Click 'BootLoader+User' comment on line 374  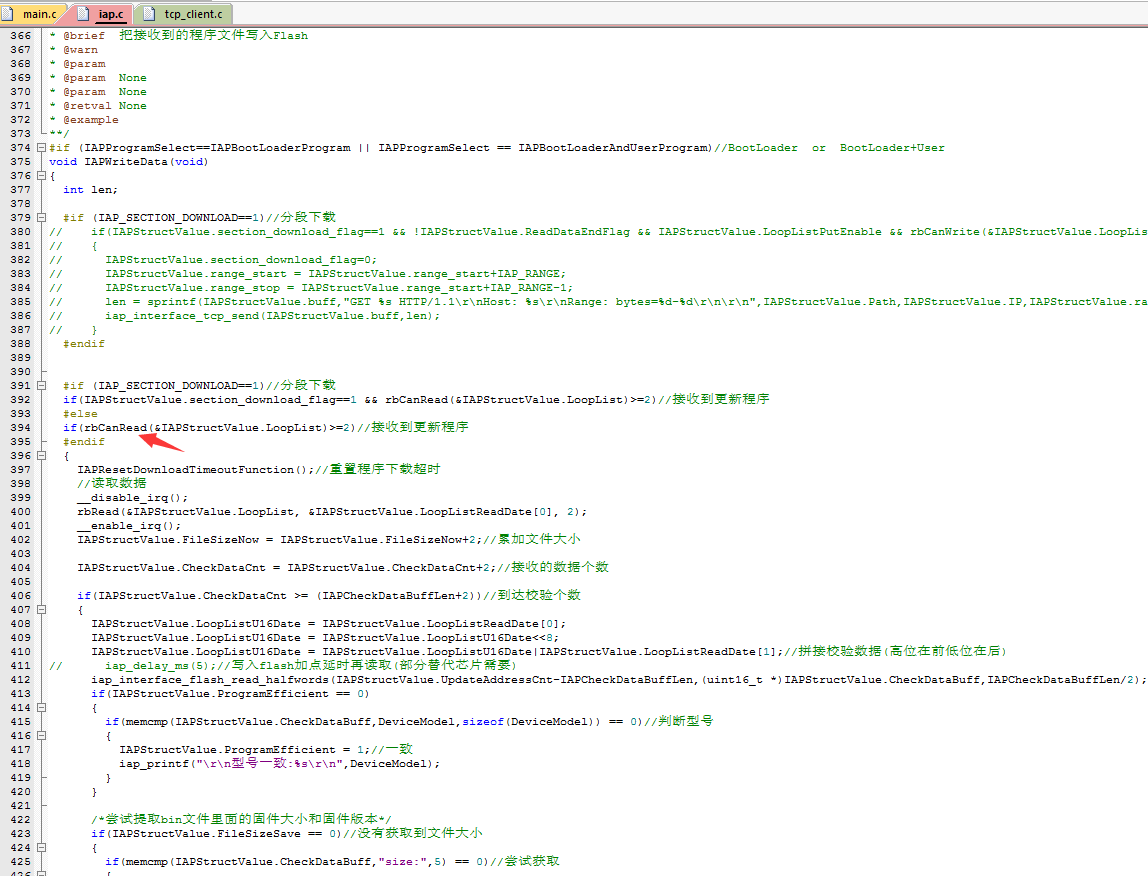892,148
